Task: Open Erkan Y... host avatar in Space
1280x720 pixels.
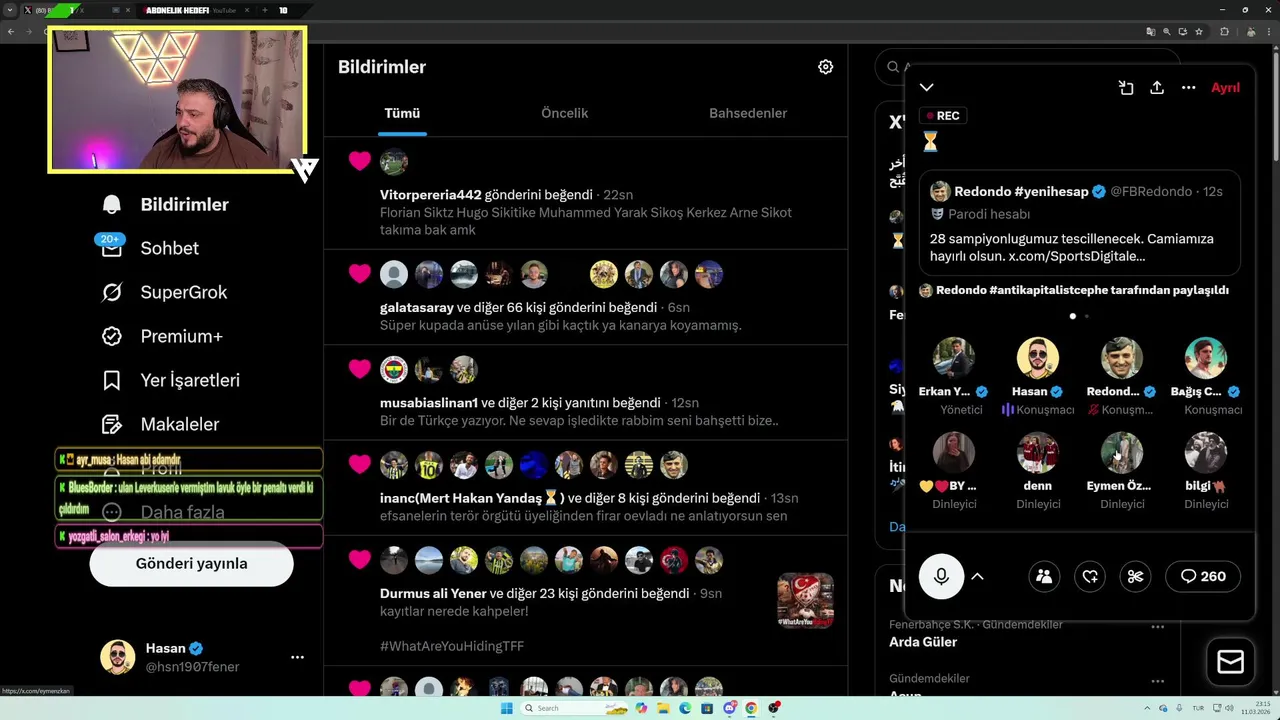Action: (953, 358)
